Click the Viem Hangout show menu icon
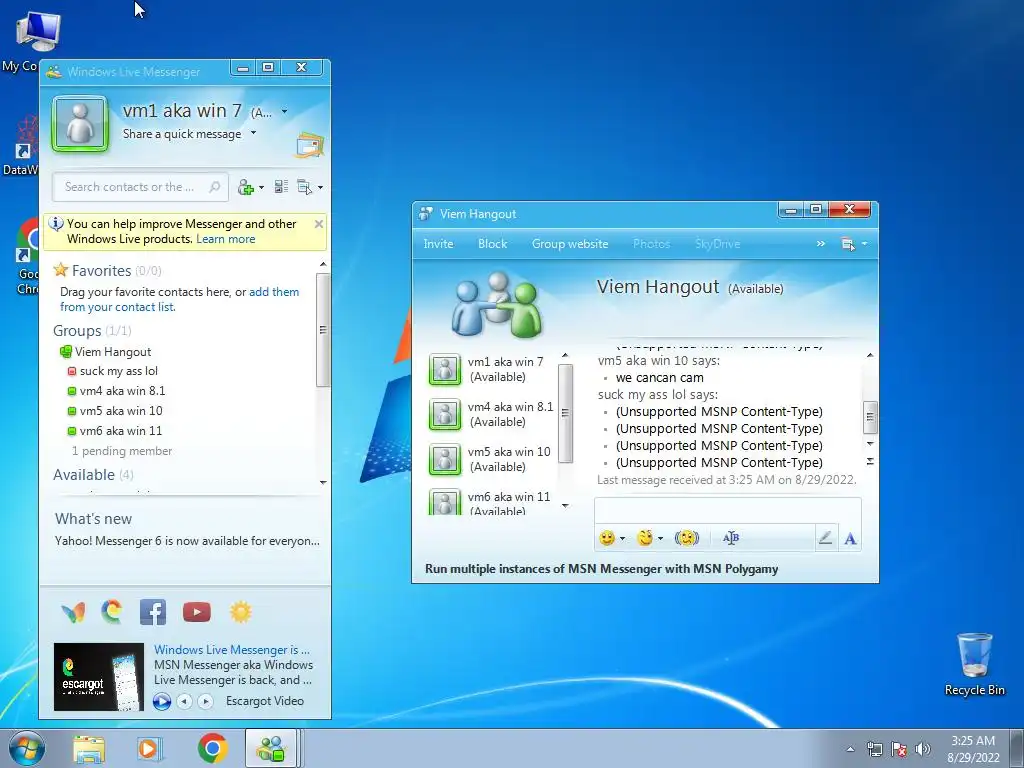 click(848, 244)
